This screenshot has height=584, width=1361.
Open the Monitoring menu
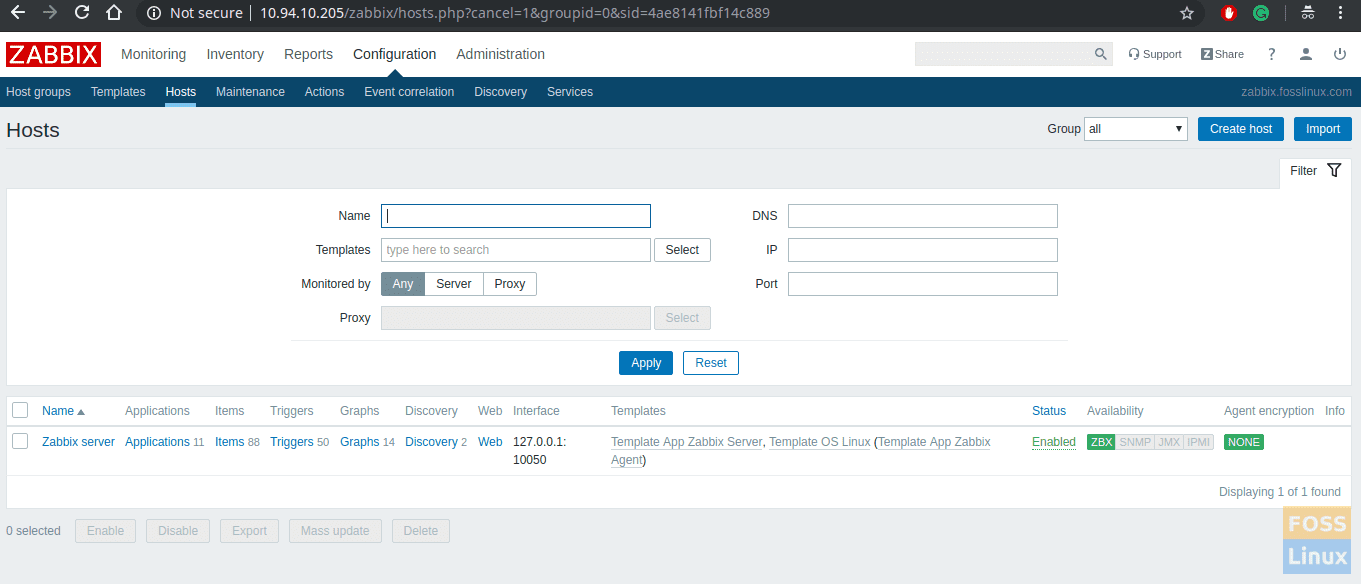point(154,54)
